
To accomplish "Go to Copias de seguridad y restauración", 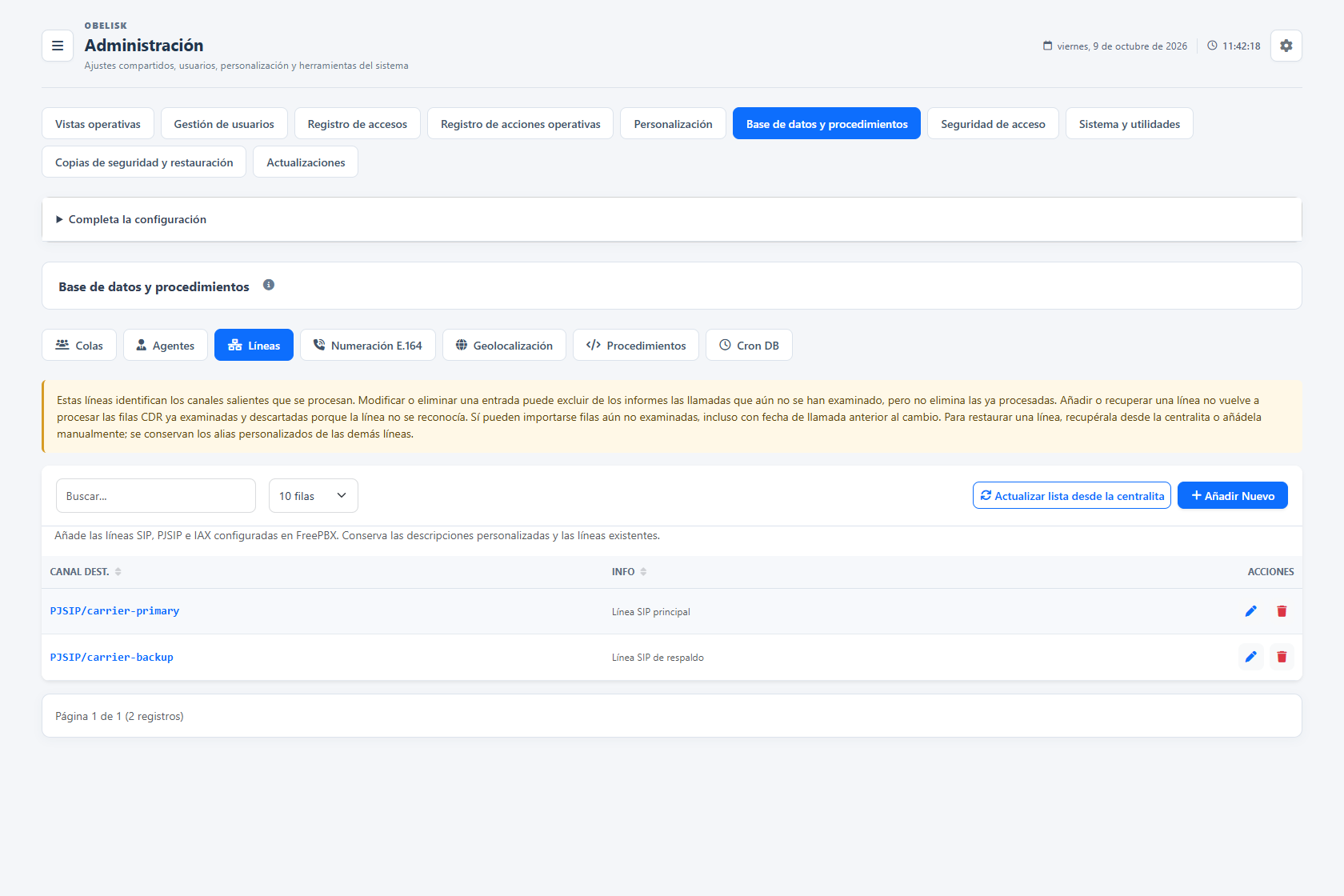I will click(144, 162).
